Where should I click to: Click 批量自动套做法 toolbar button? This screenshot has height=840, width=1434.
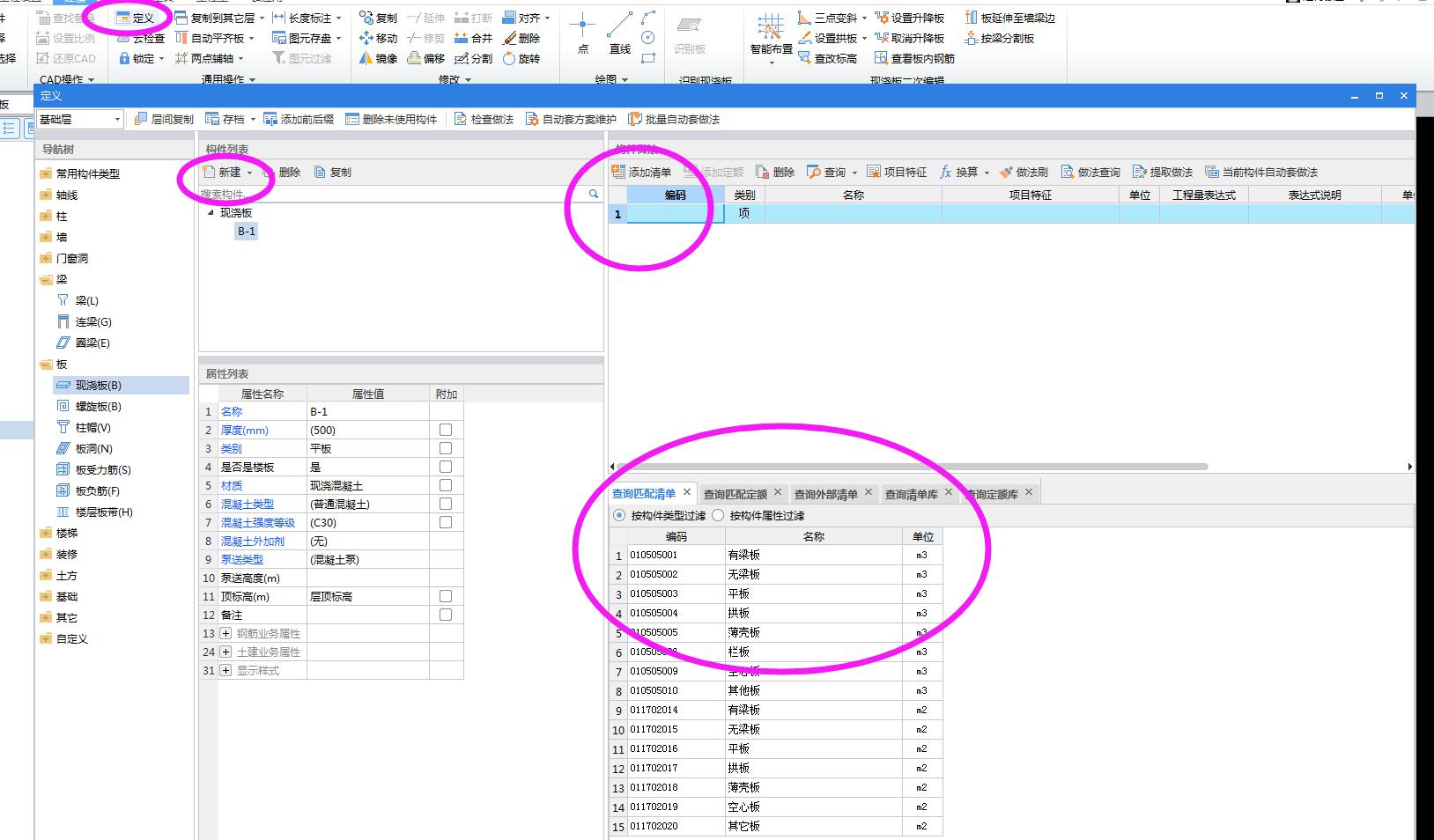(674, 119)
